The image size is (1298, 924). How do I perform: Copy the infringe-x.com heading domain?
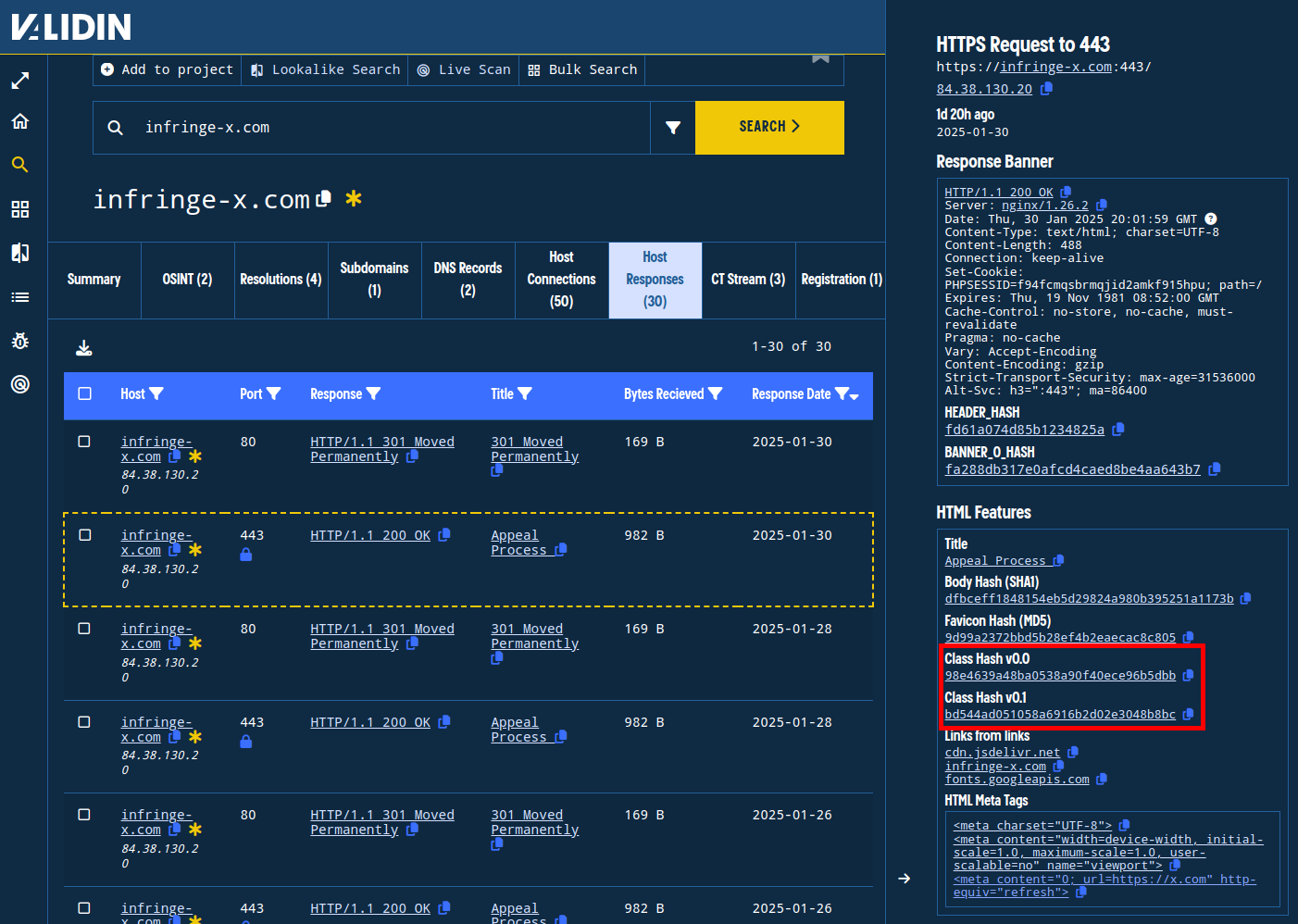324,198
